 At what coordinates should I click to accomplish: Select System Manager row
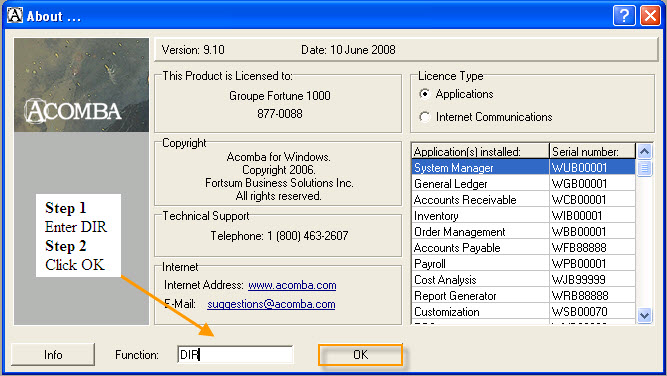point(523,168)
